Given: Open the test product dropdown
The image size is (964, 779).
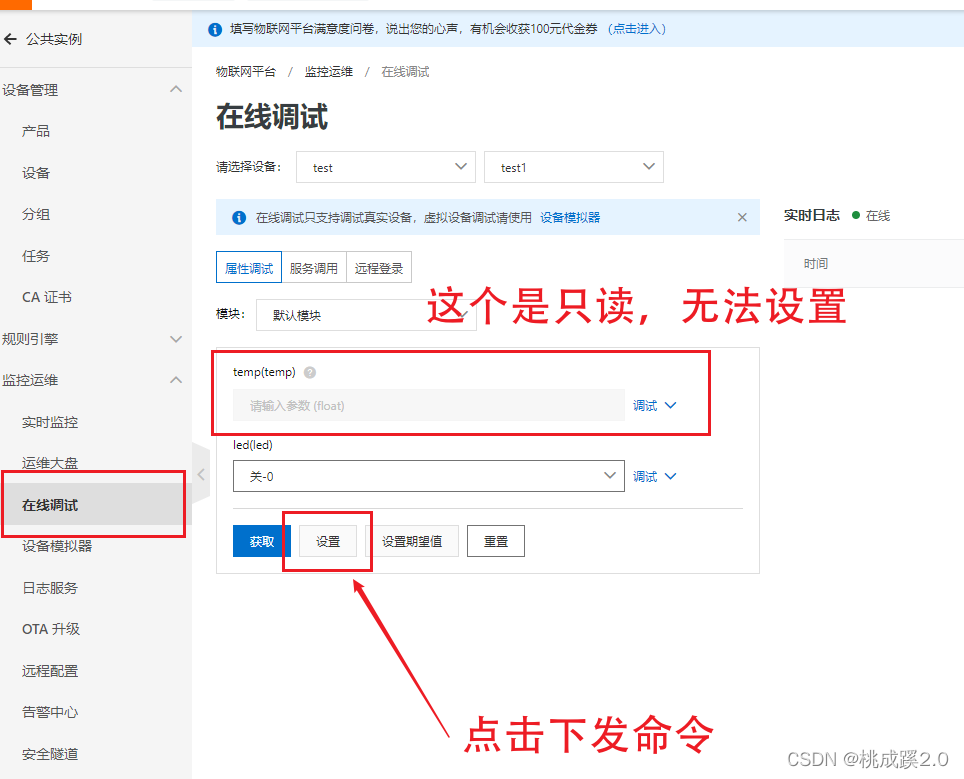Looking at the screenshot, I should 460,167.
